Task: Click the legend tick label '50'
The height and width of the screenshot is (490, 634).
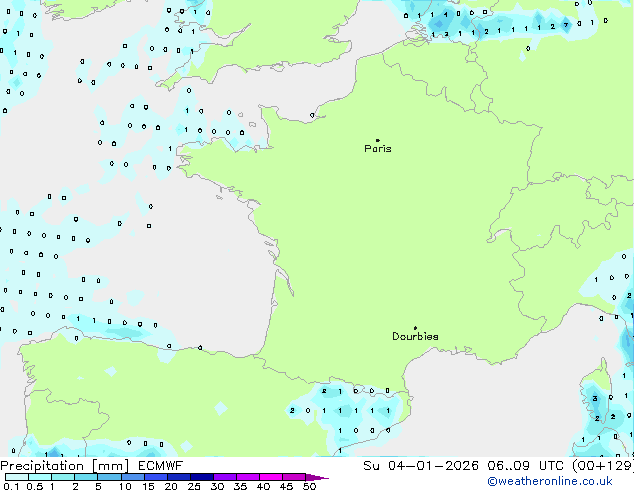Action: pos(309,486)
